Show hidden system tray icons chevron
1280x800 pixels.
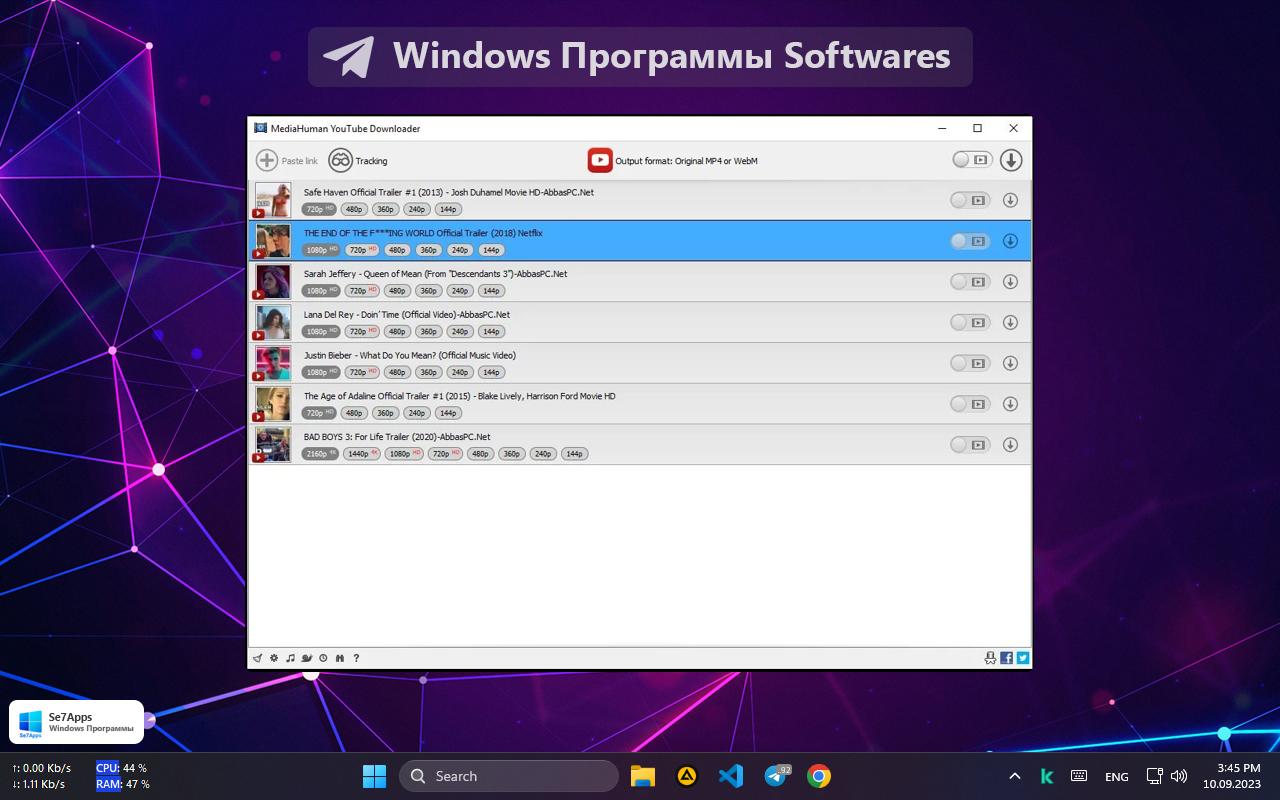(x=1014, y=776)
